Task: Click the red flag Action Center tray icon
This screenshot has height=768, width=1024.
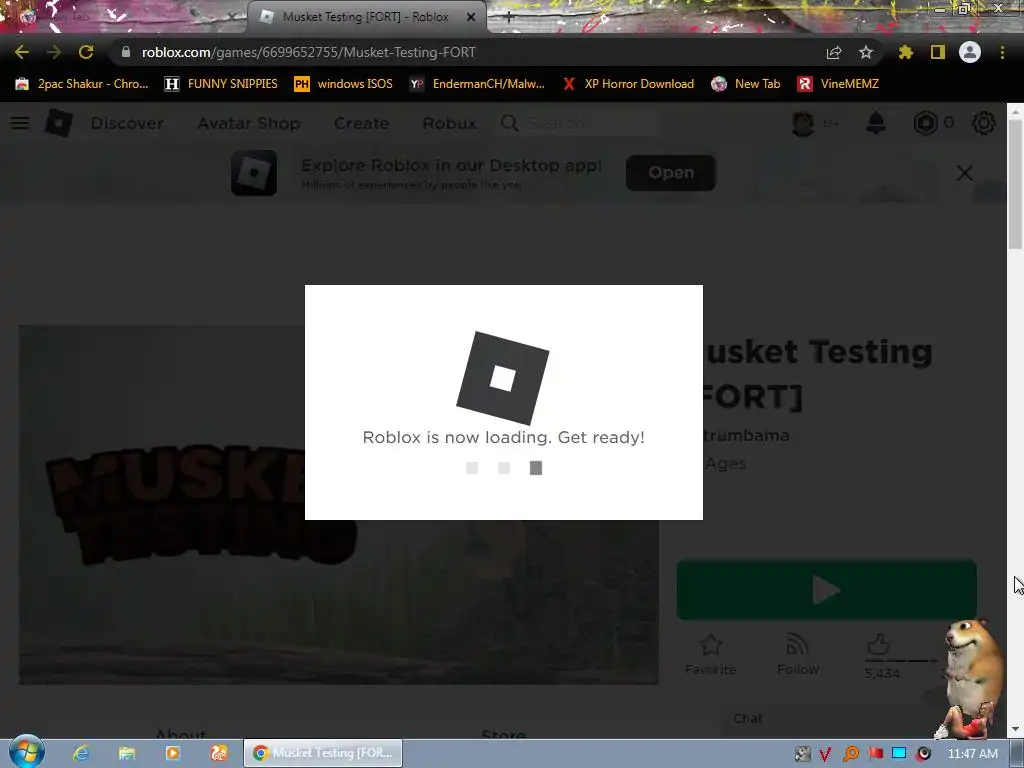Action: (x=875, y=754)
